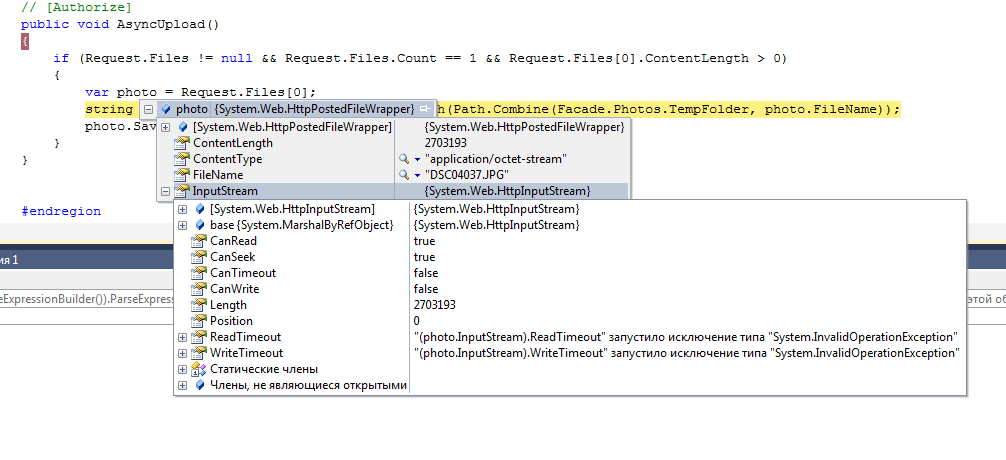1006x460 pixels.
Task: Click the Length value 2703193 in InputStream
Action: (x=435, y=305)
